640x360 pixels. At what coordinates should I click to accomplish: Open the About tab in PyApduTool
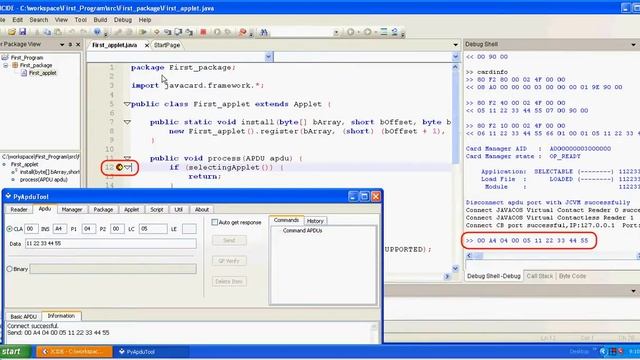click(x=202, y=209)
